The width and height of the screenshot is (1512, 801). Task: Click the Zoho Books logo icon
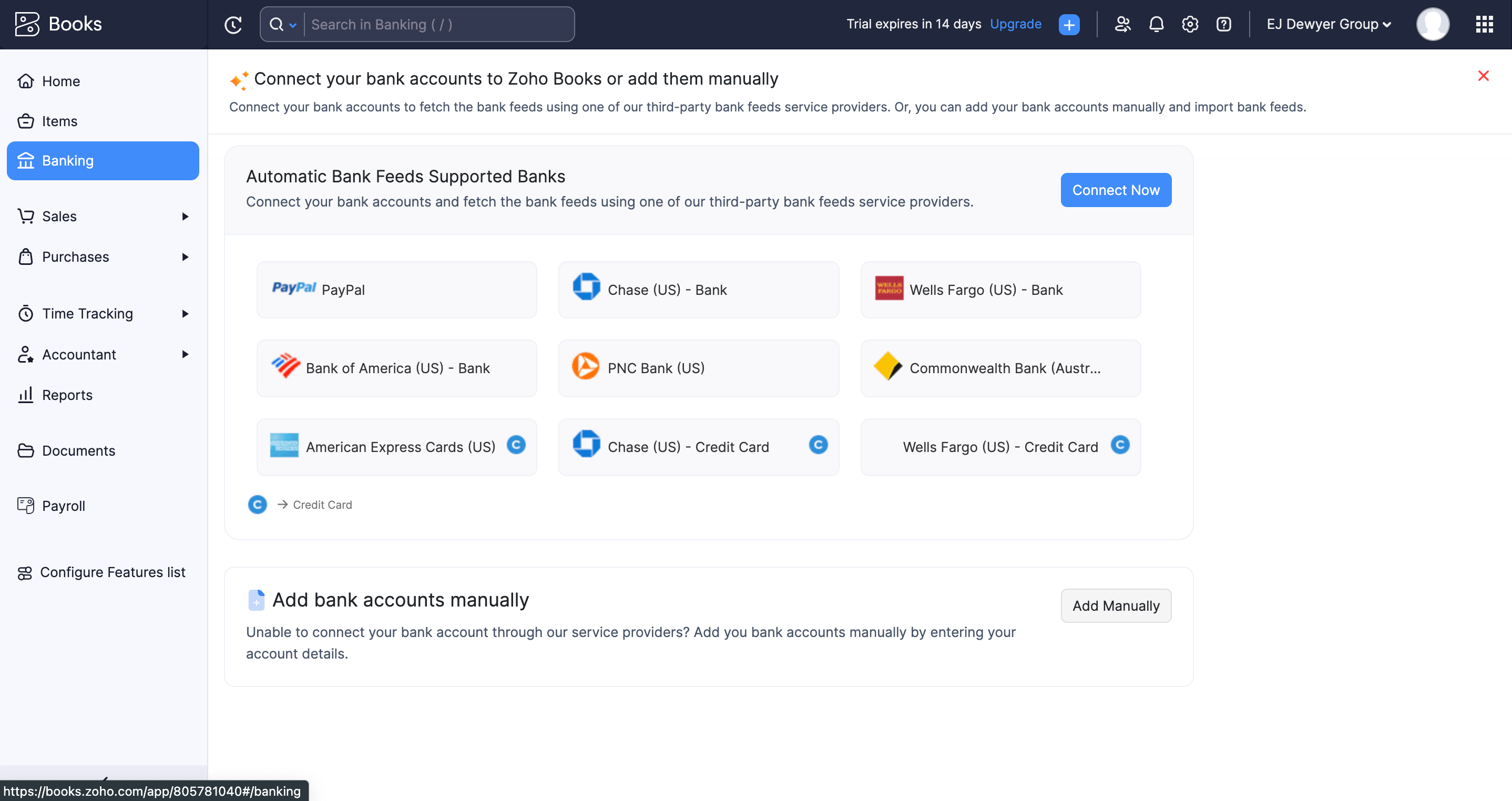click(x=27, y=24)
